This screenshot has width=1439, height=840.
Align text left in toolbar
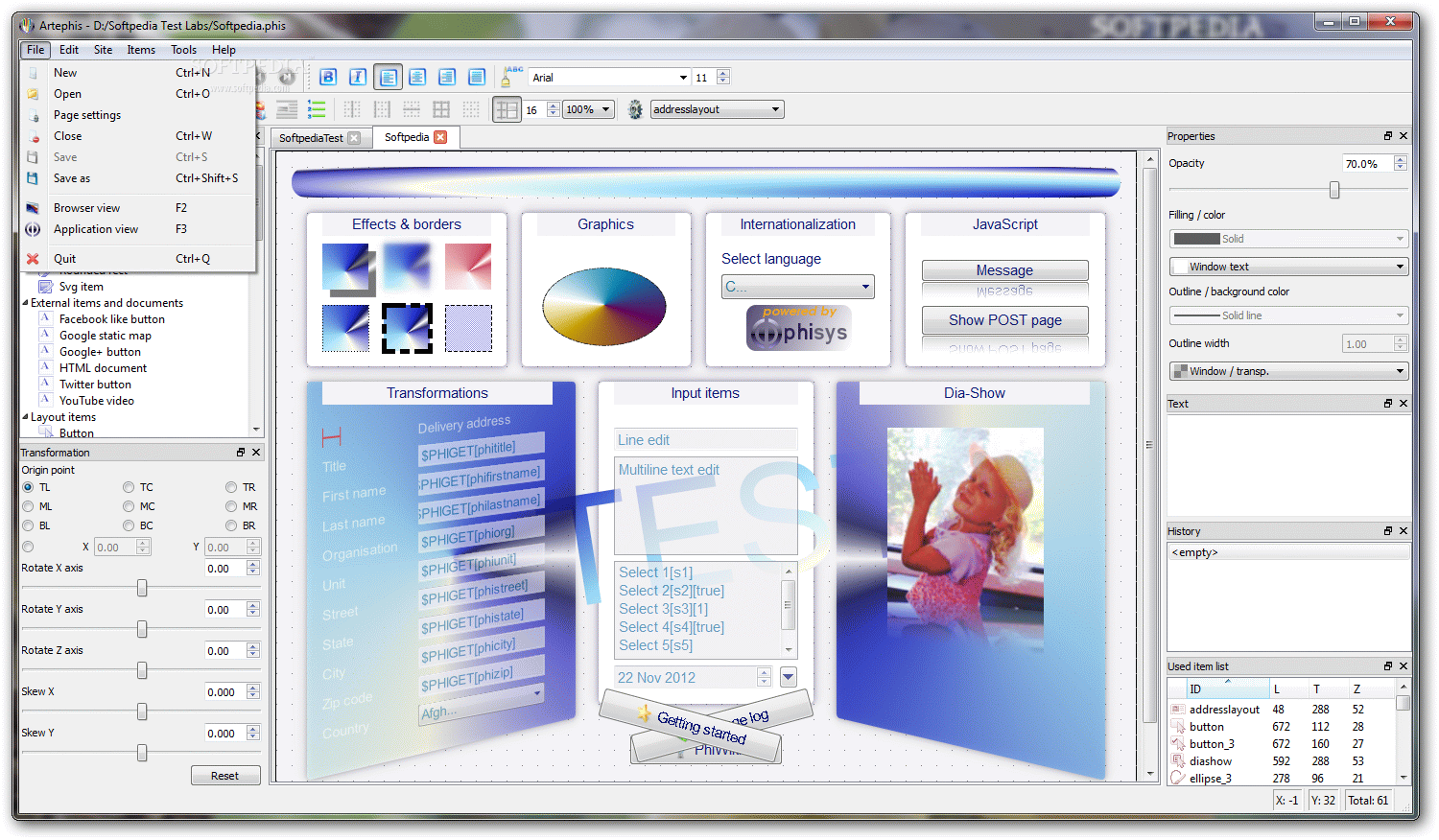(x=388, y=78)
